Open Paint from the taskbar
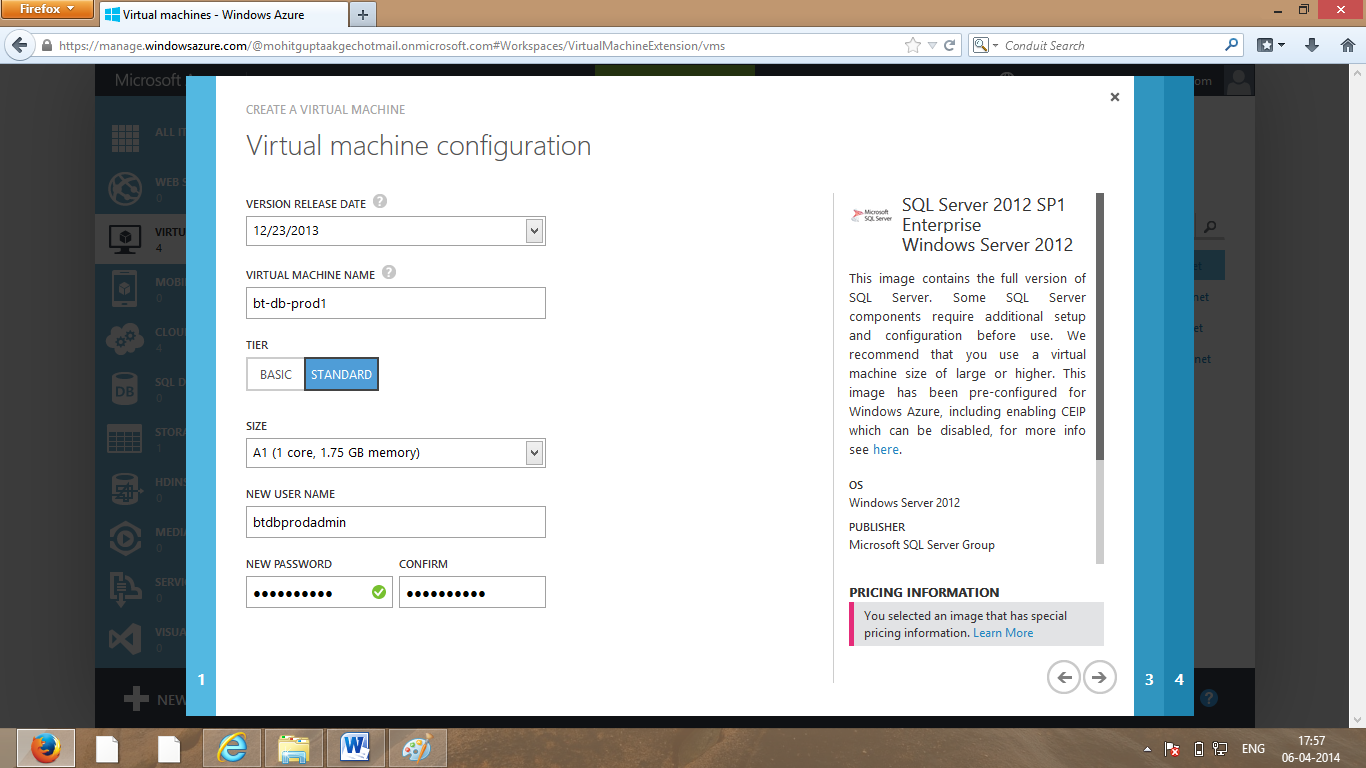The width and height of the screenshot is (1366, 768). click(417, 749)
